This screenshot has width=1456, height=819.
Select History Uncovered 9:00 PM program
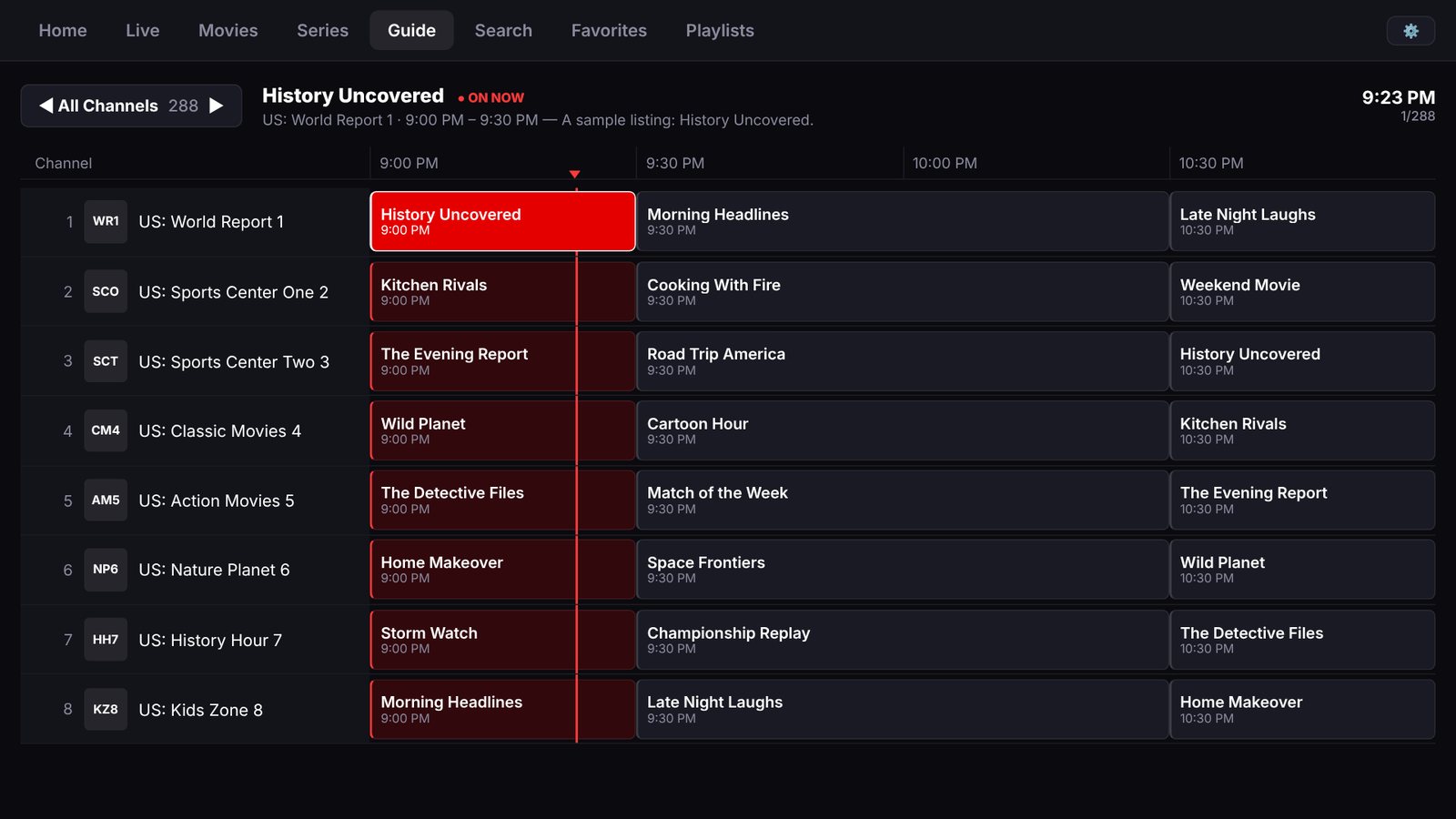click(x=502, y=221)
